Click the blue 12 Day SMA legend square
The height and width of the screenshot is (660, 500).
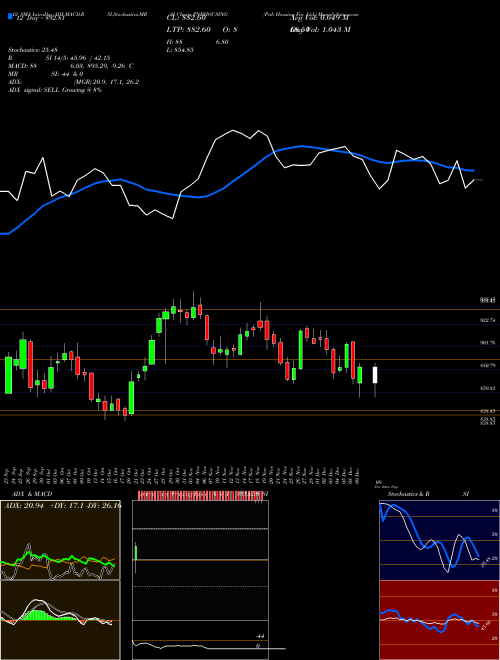coord(11,17)
